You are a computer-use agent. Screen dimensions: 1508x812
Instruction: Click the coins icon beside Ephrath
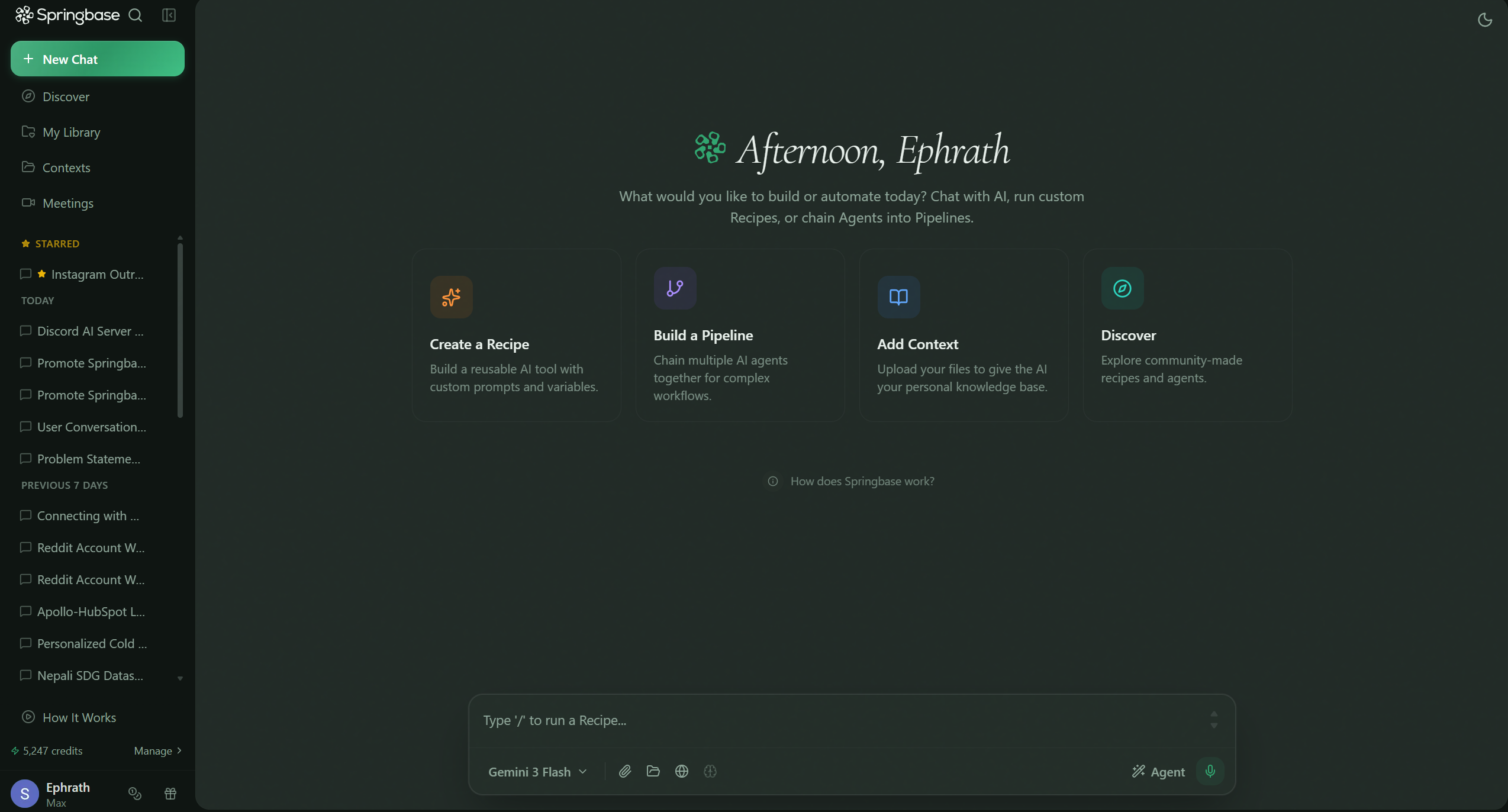pos(135,794)
